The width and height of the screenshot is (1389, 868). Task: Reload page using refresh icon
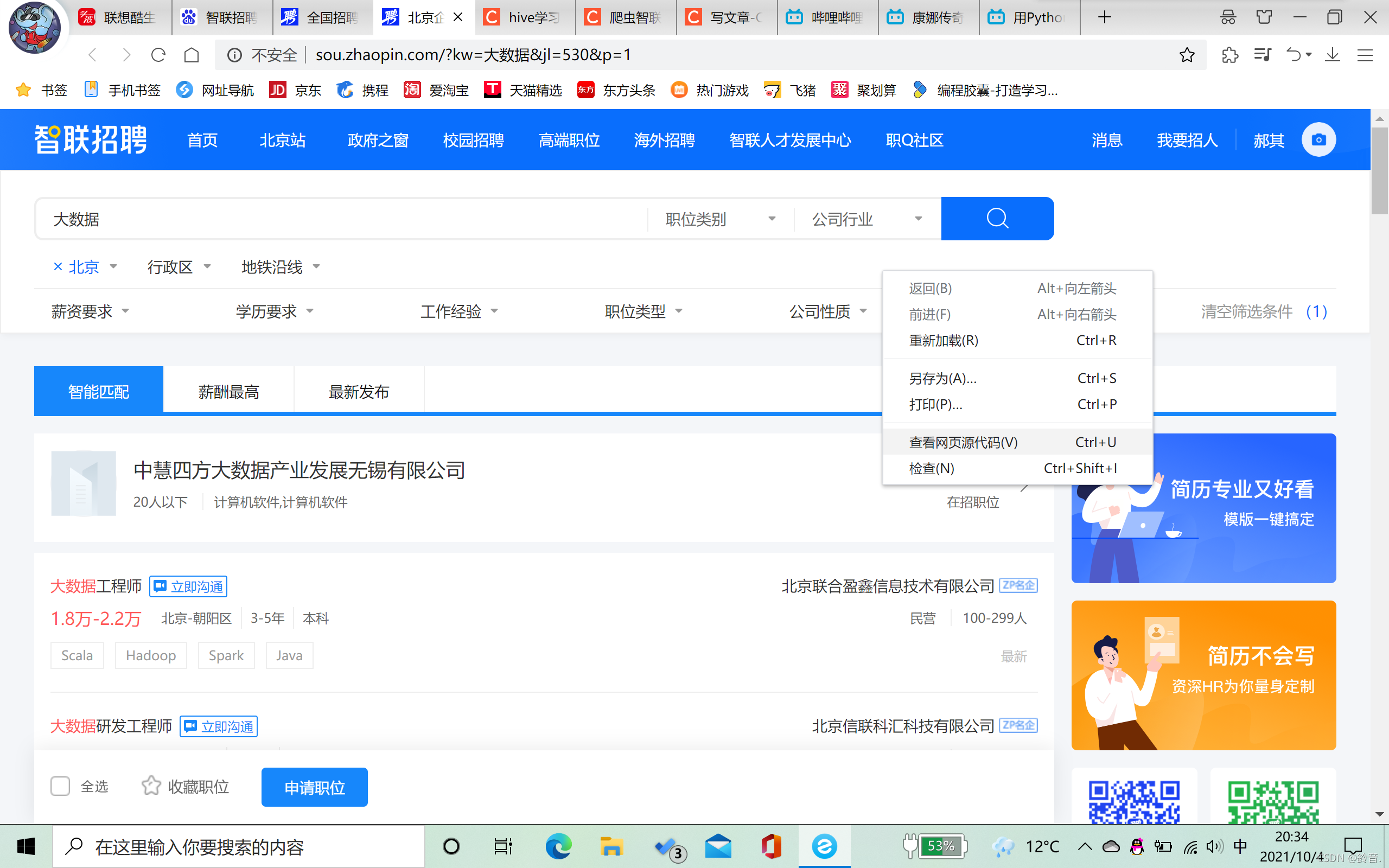(x=158, y=55)
